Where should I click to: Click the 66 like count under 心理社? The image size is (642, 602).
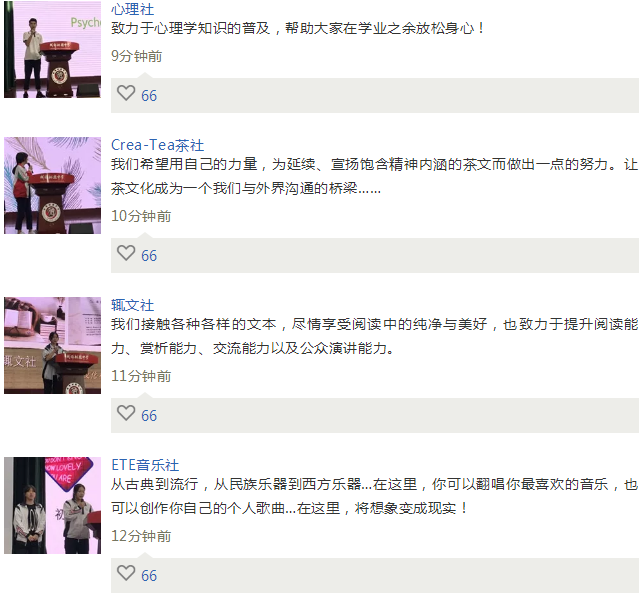coord(149,96)
